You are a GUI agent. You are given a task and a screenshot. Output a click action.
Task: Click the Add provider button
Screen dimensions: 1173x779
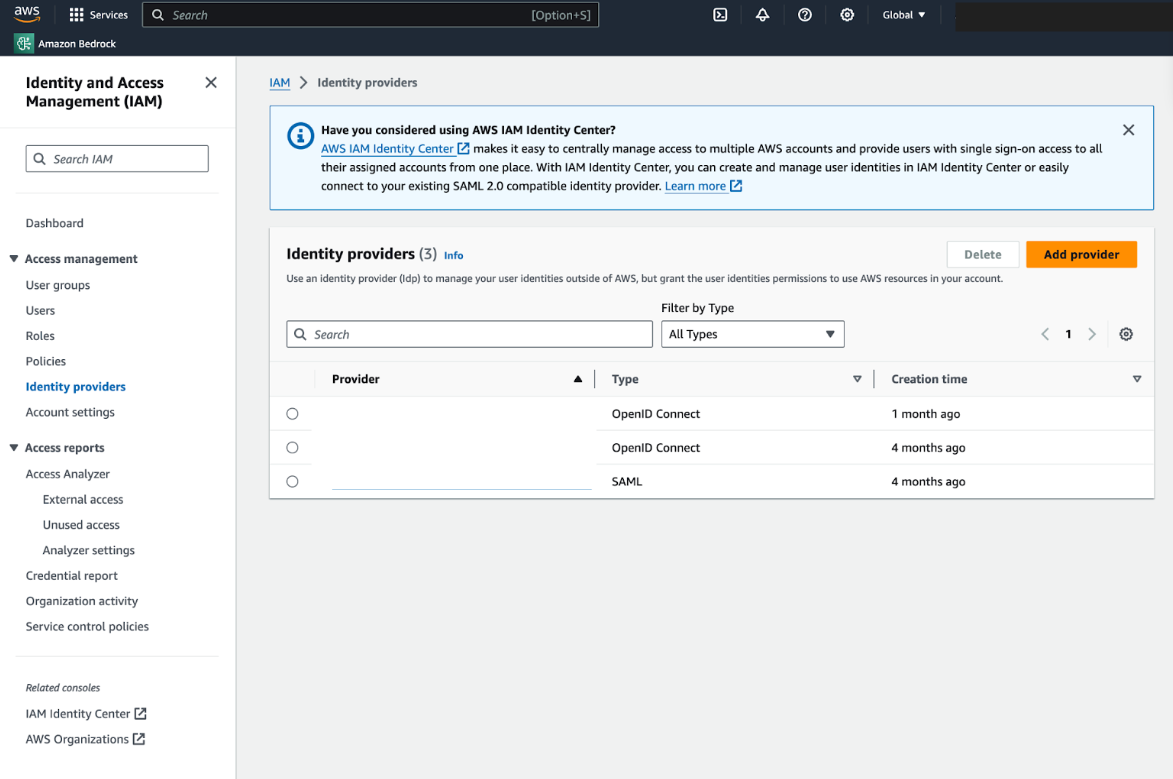[x=1081, y=254]
